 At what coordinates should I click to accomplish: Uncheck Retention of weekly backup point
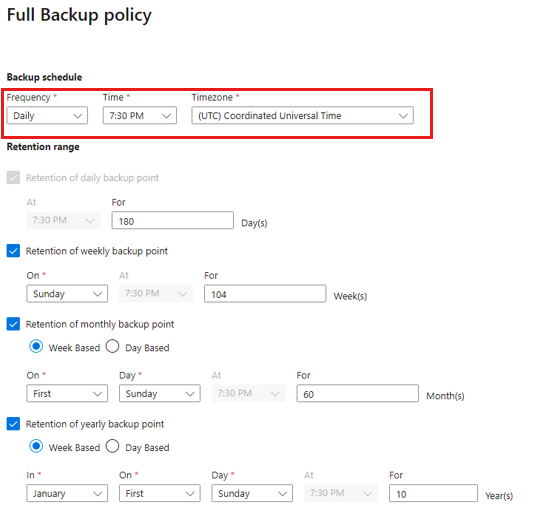[13, 251]
